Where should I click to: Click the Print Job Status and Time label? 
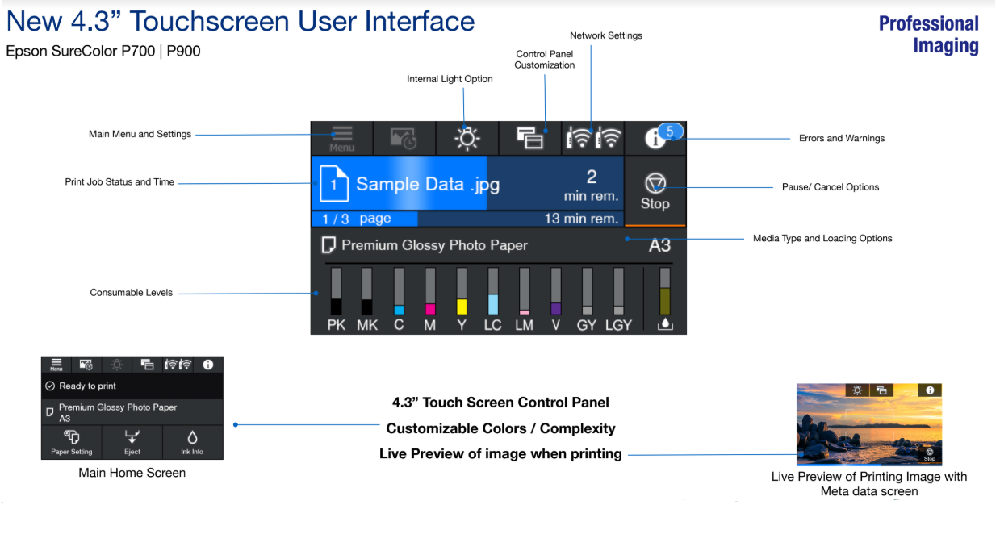click(x=119, y=182)
